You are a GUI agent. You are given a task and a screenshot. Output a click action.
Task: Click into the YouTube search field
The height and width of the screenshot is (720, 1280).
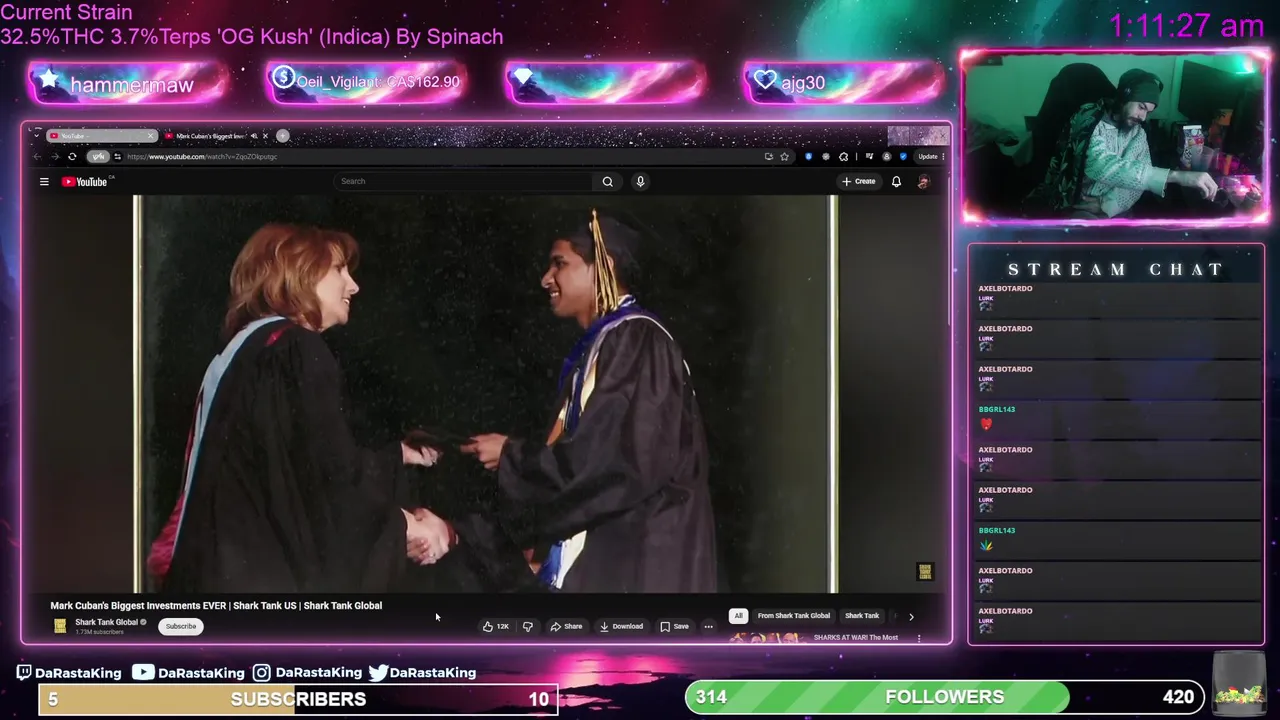(465, 181)
